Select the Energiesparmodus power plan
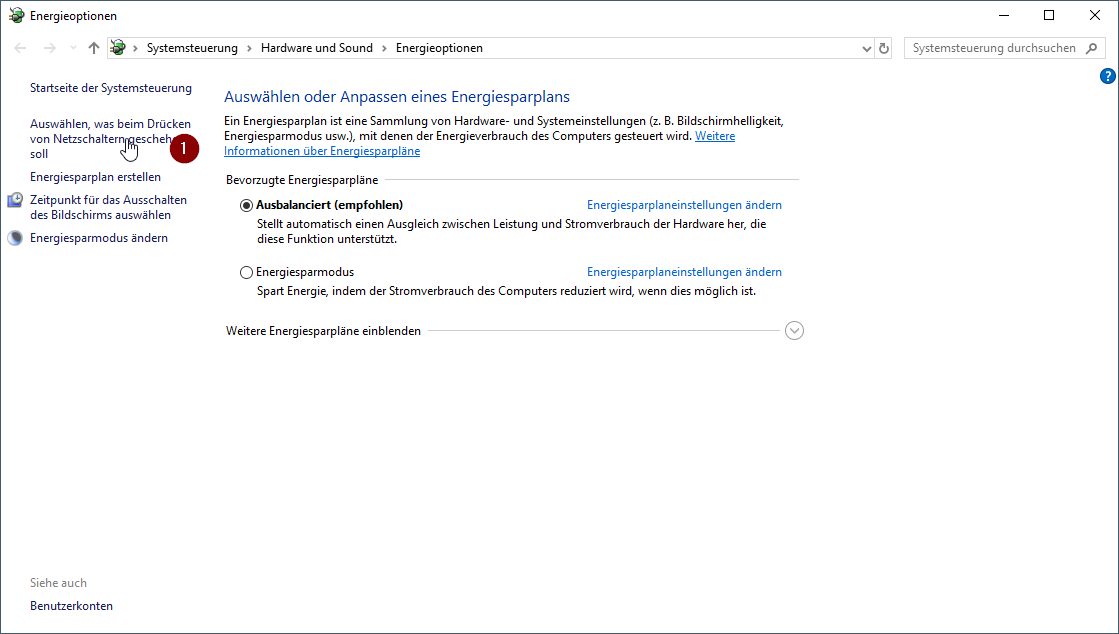The image size is (1119, 634). point(246,272)
